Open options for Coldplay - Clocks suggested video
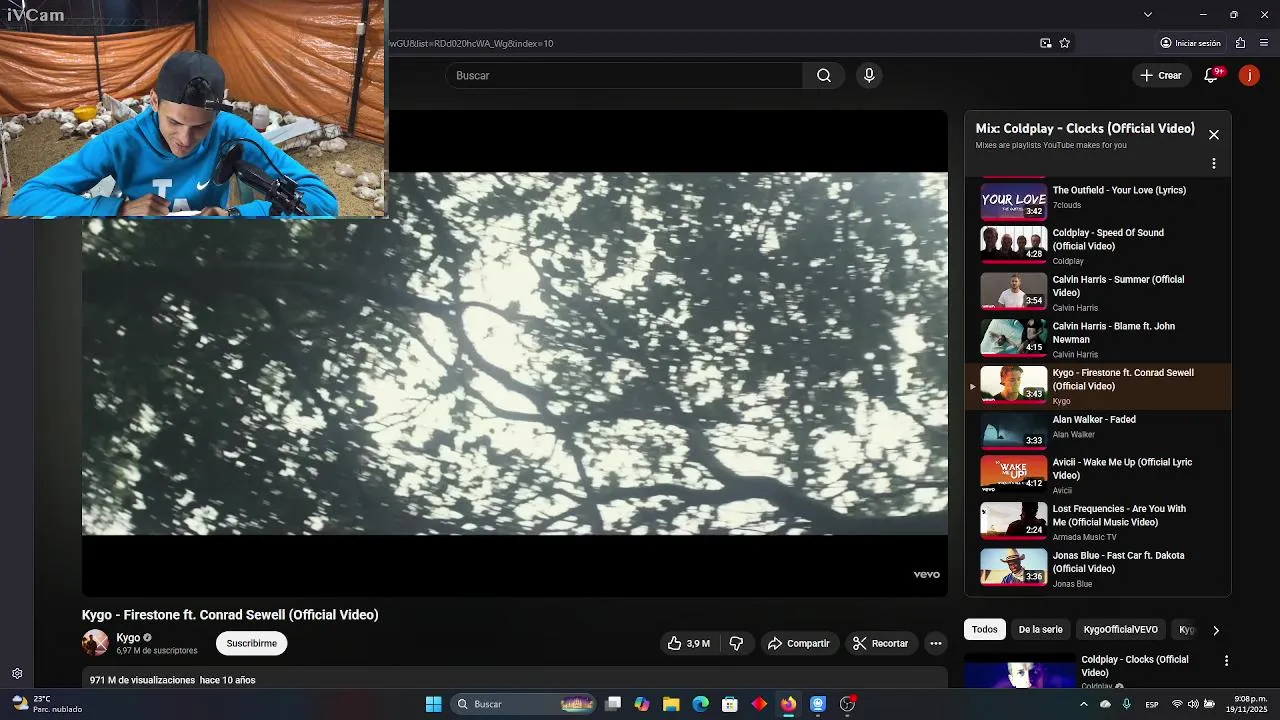Screen dimensions: 1280x720 [x=1226, y=661]
